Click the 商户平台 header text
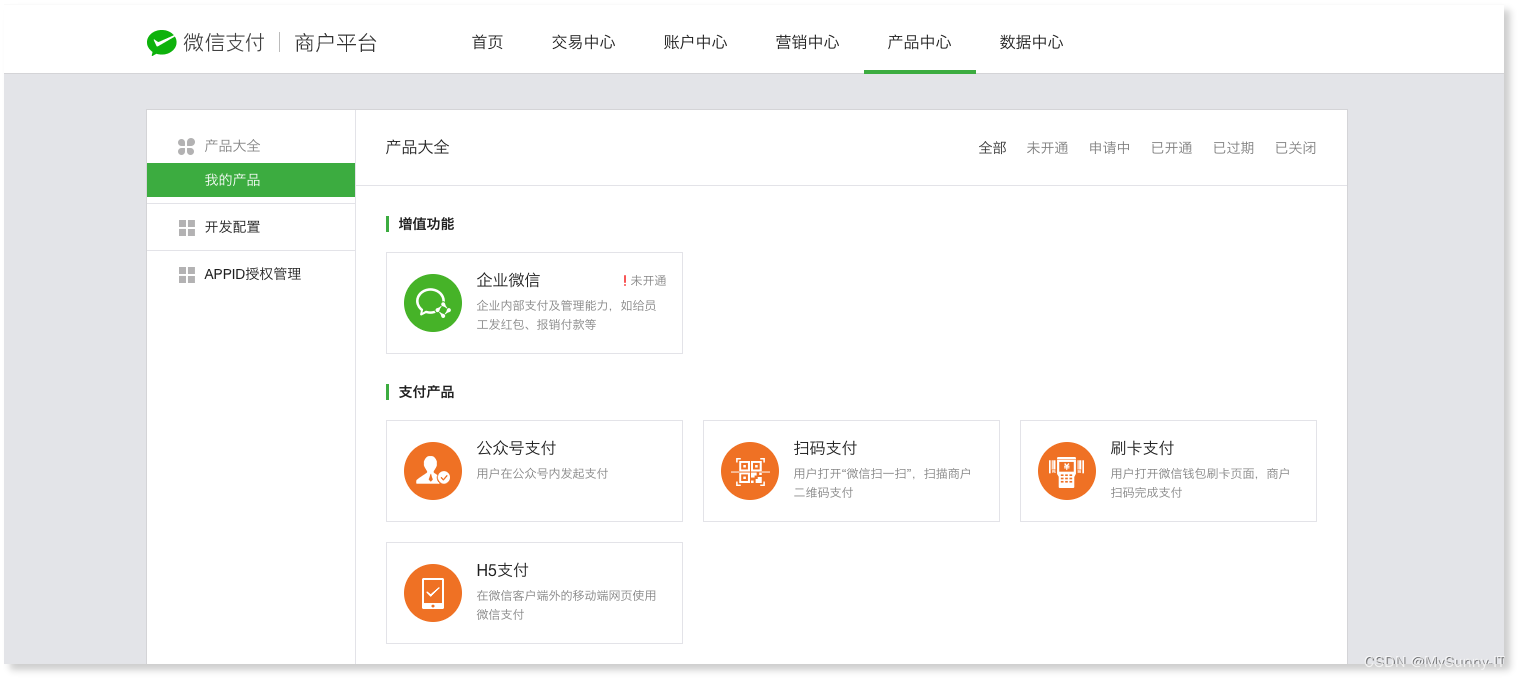Image resolution: width=1521 pixels, height=680 pixels. (336, 42)
